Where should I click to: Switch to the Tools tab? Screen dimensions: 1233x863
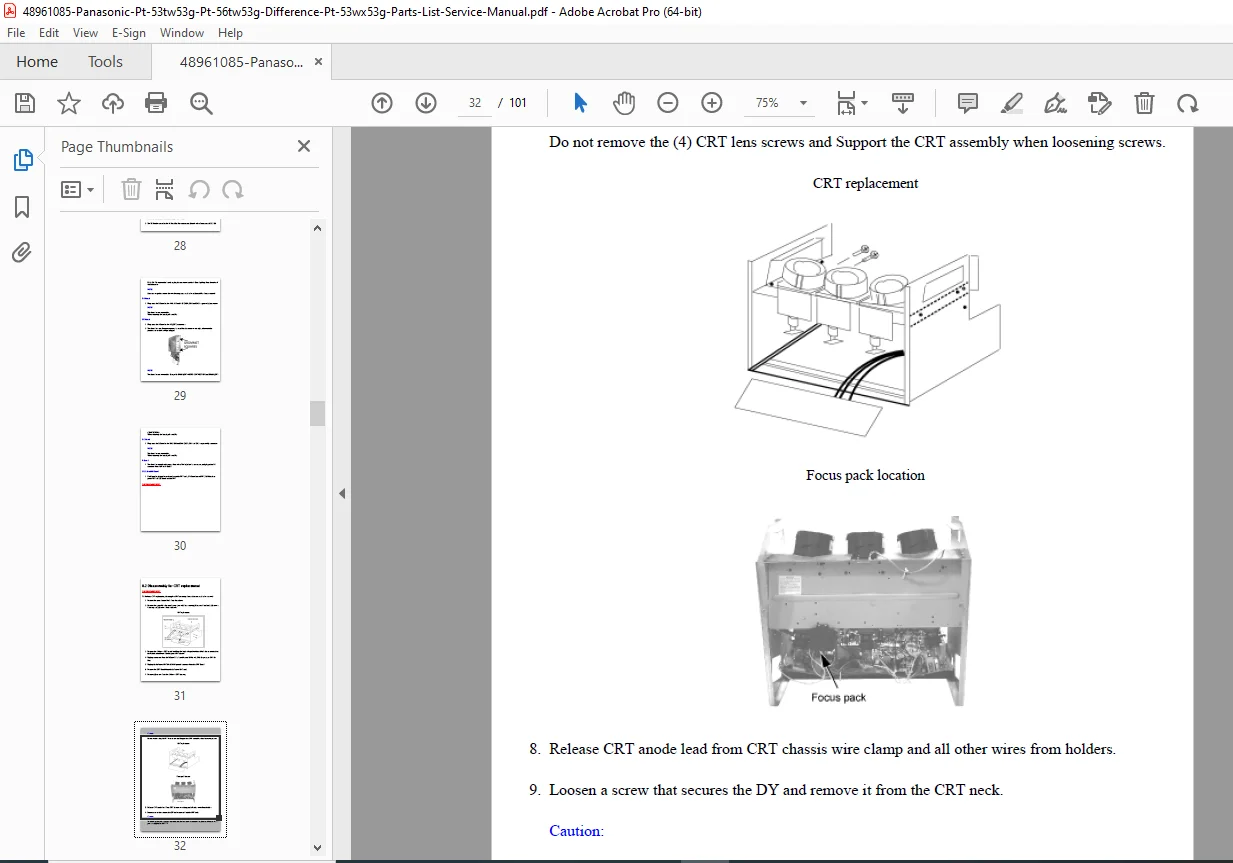click(105, 62)
